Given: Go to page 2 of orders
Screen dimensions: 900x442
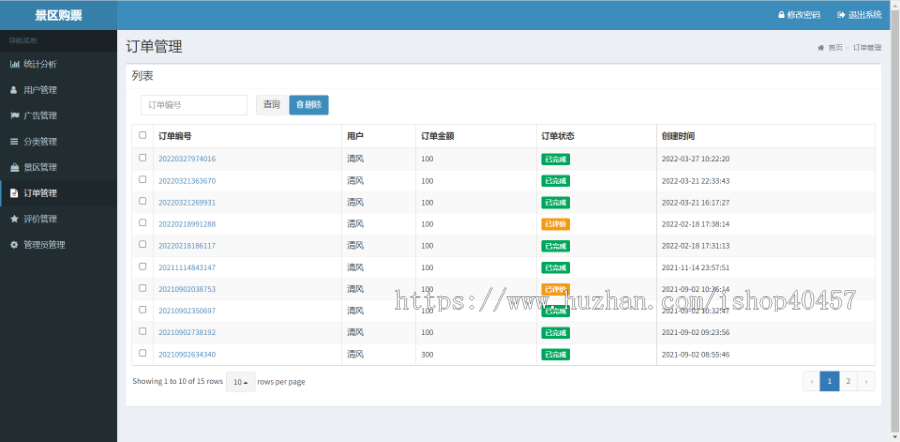Looking at the screenshot, I should [848, 381].
